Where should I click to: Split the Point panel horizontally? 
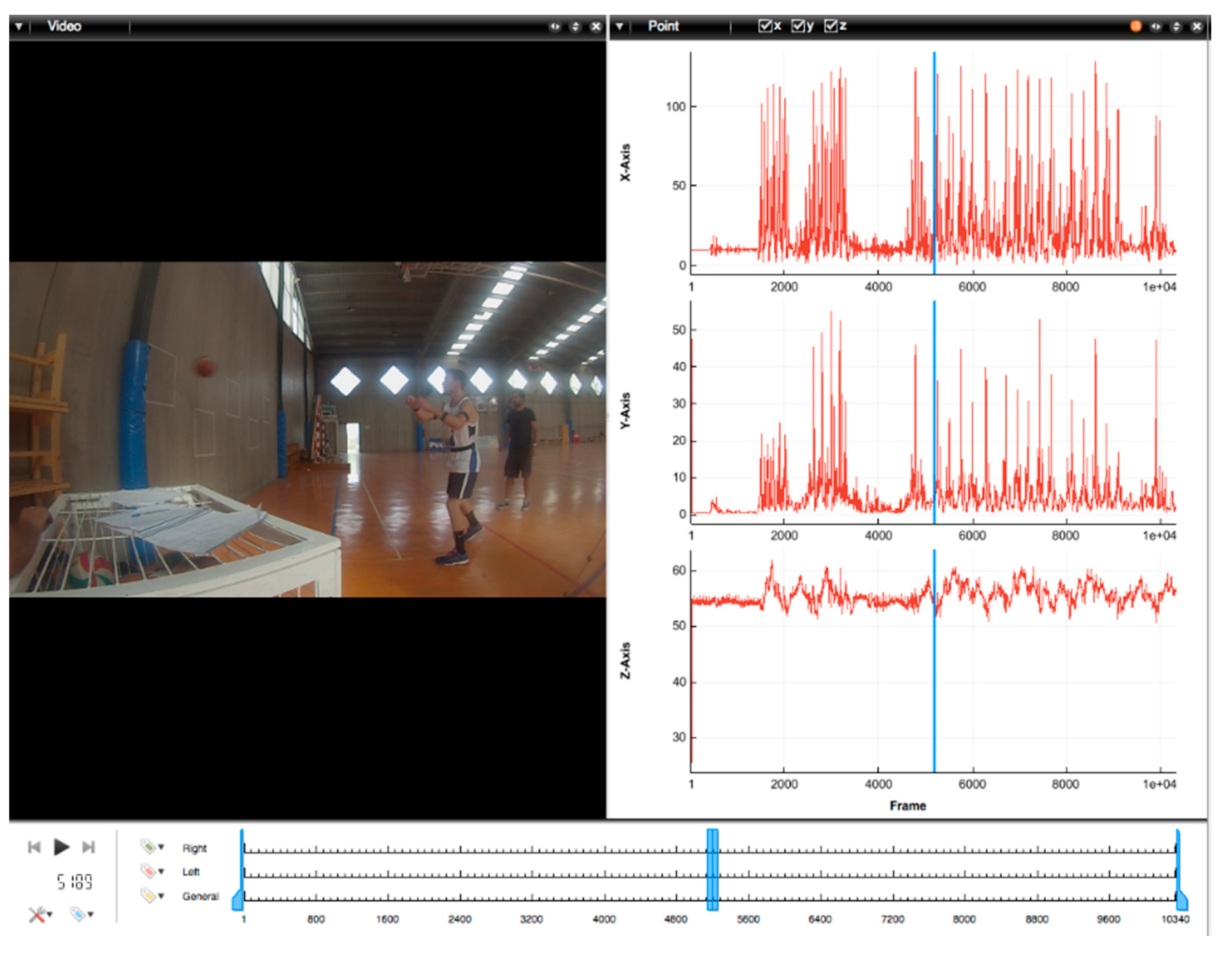[x=1156, y=26]
